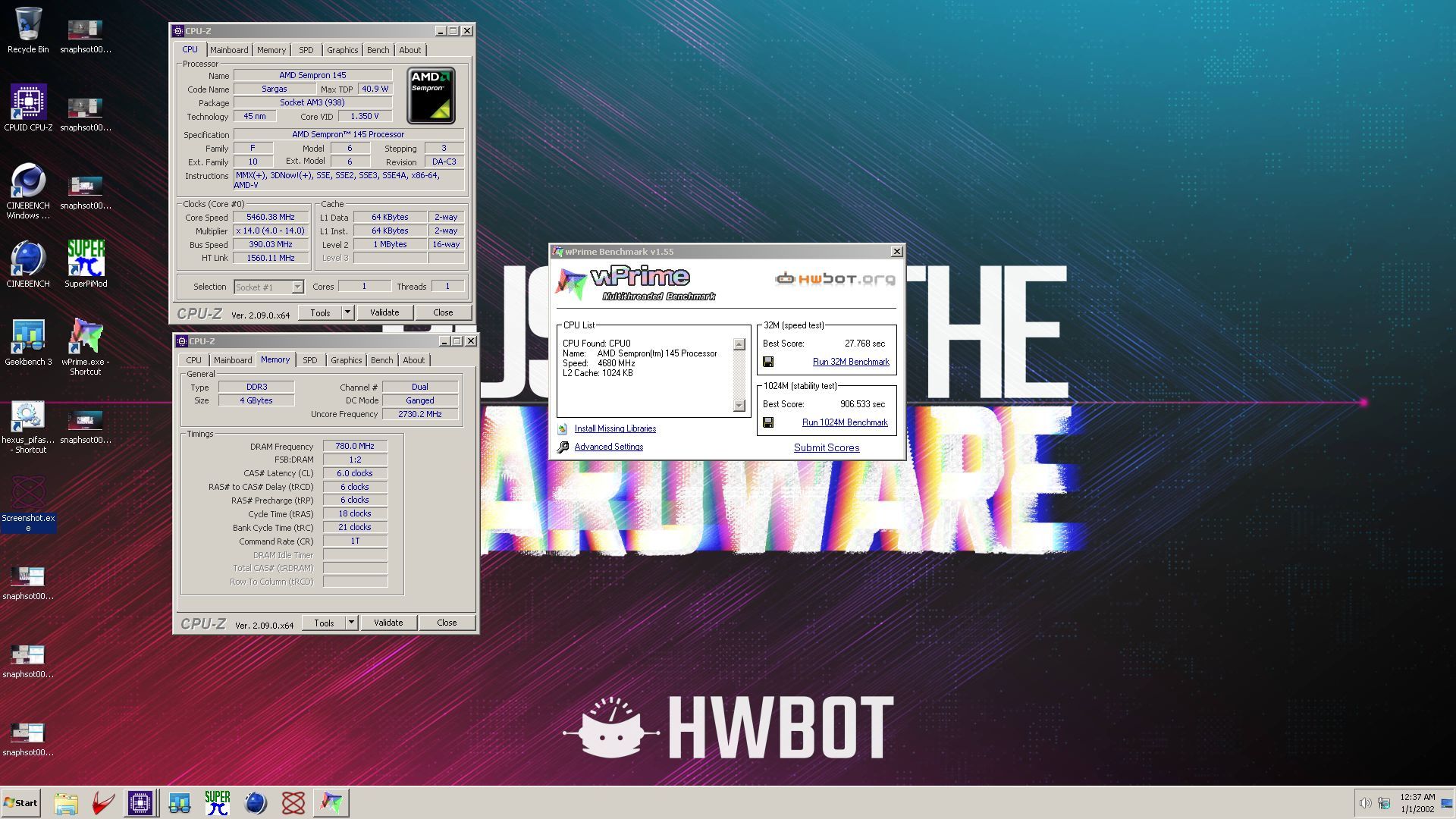Run the 1024M Benchmark in wPrime
The image size is (1456, 819).
pyautogui.click(x=845, y=422)
